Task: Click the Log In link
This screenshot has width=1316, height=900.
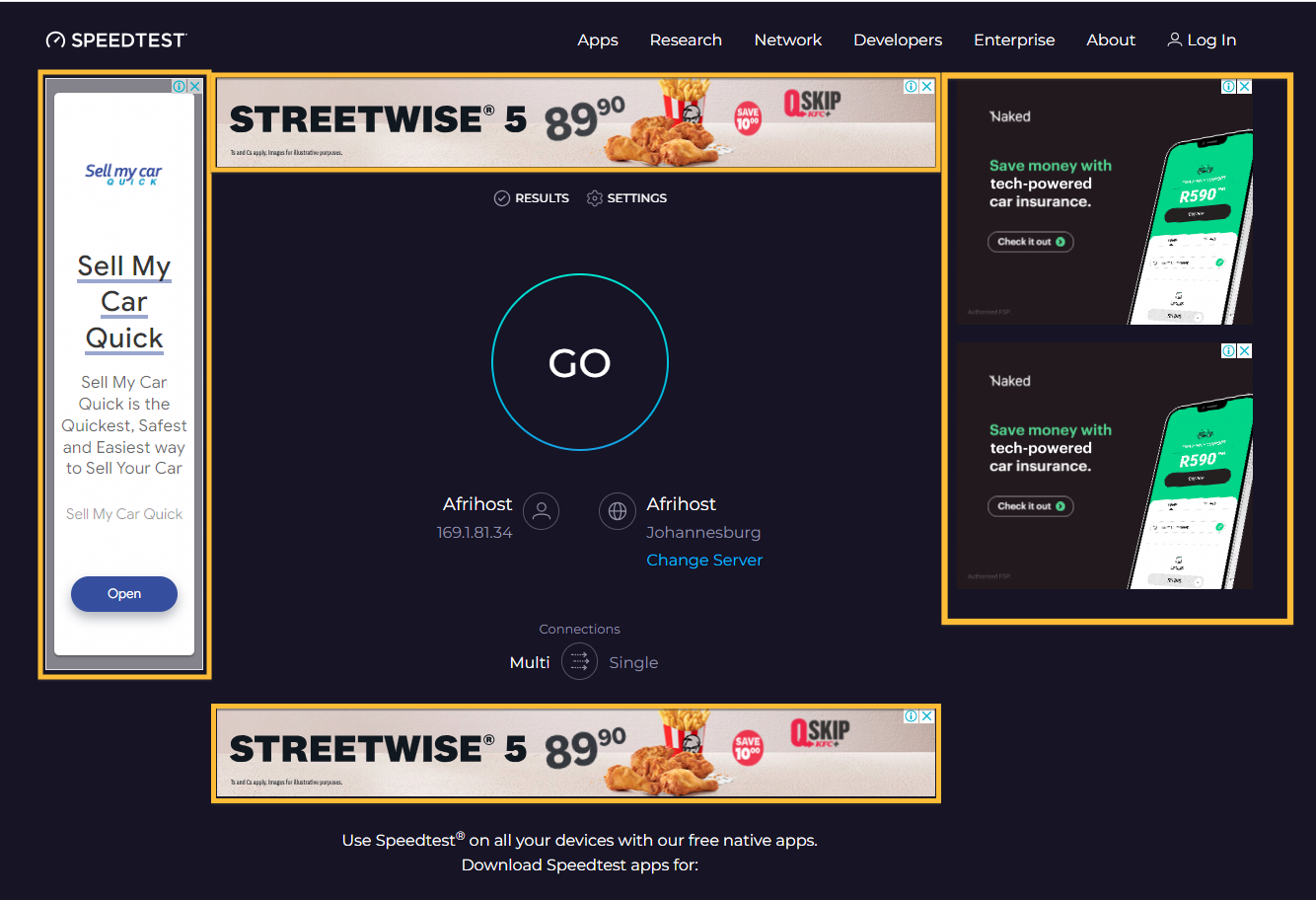Action: [1202, 39]
